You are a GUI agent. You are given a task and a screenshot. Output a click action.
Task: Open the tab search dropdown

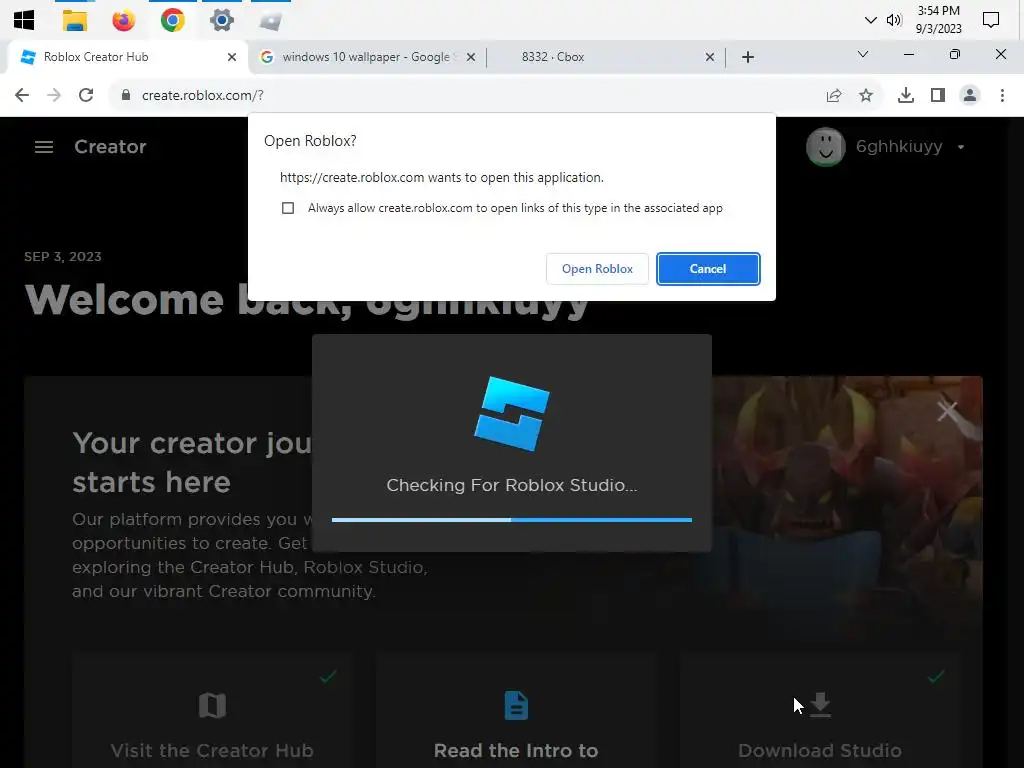point(863,54)
